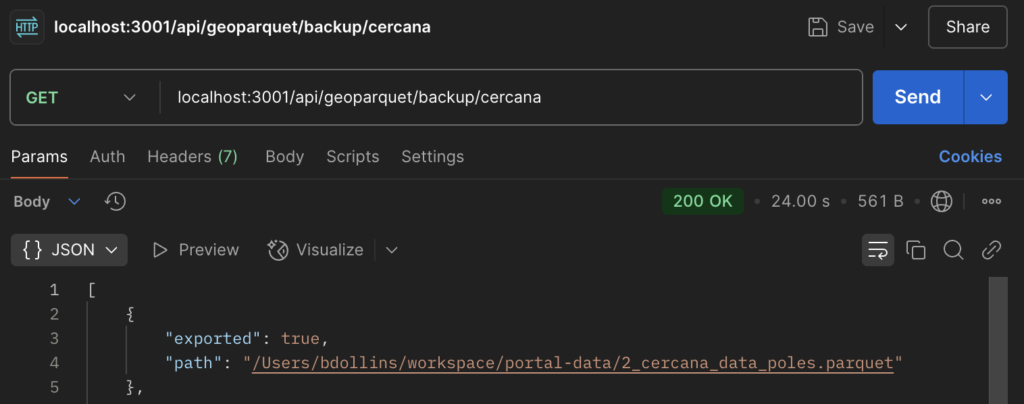This screenshot has height=404, width=1024.
Task: Toggle line wrap in response
Action: pyautogui.click(x=878, y=250)
